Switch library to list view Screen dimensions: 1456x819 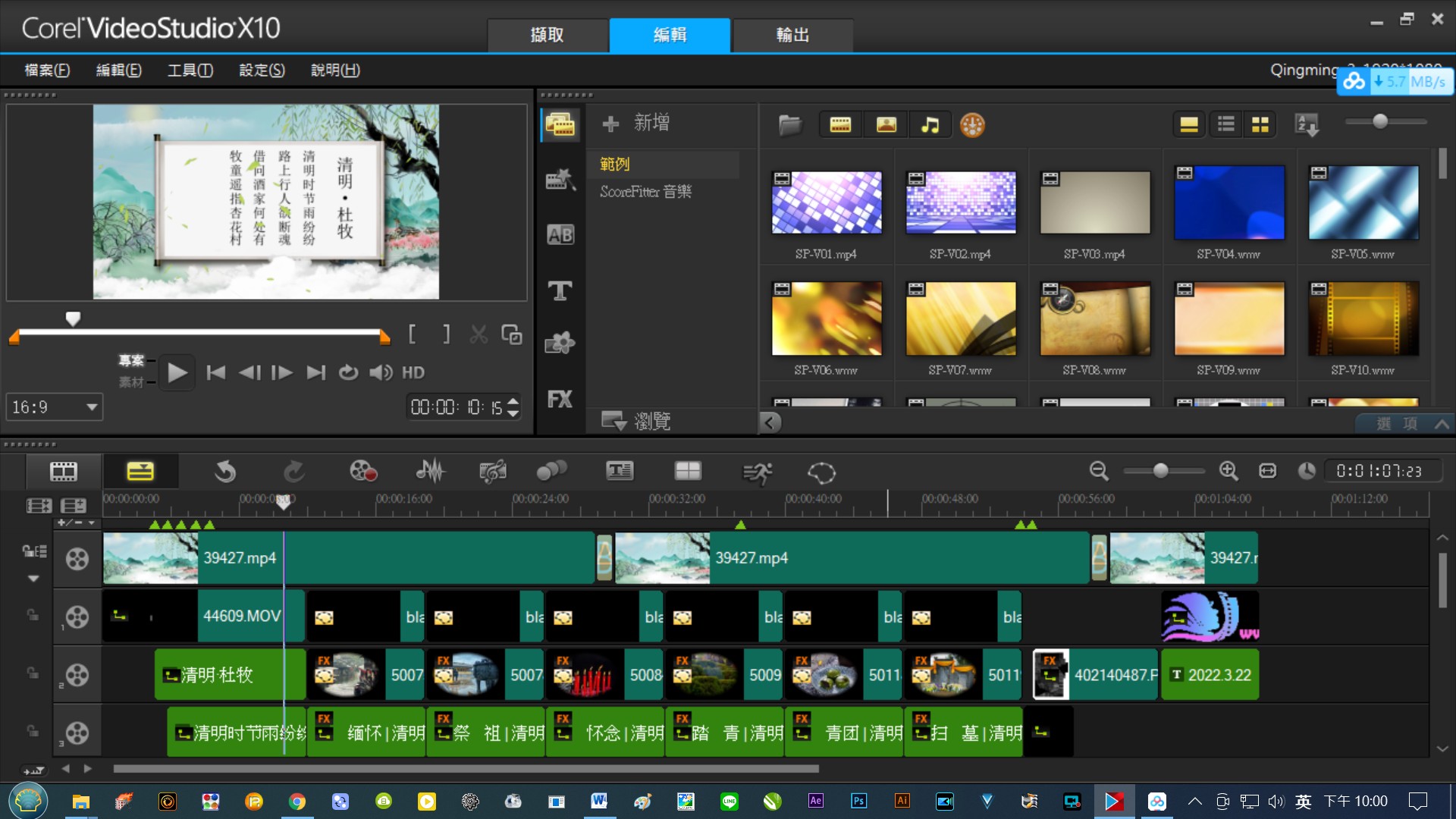(x=1225, y=124)
